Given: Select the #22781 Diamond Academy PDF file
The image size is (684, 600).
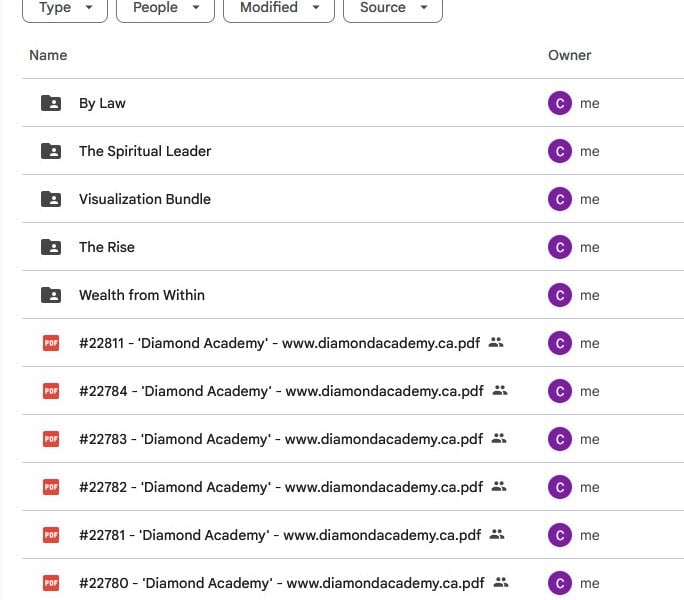Looking at the screenshot, I should pos(280,535).
